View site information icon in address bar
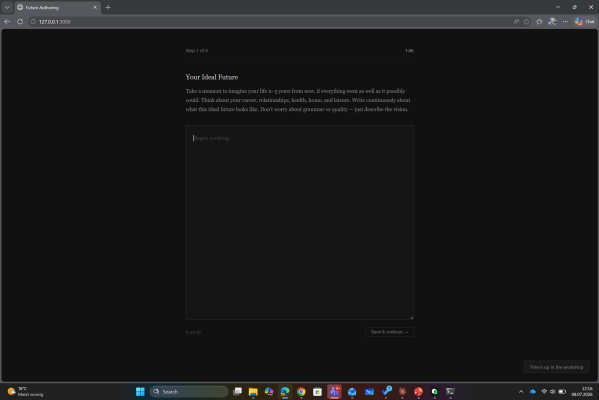Screen dimensions: 599x400 coord(33,22)
